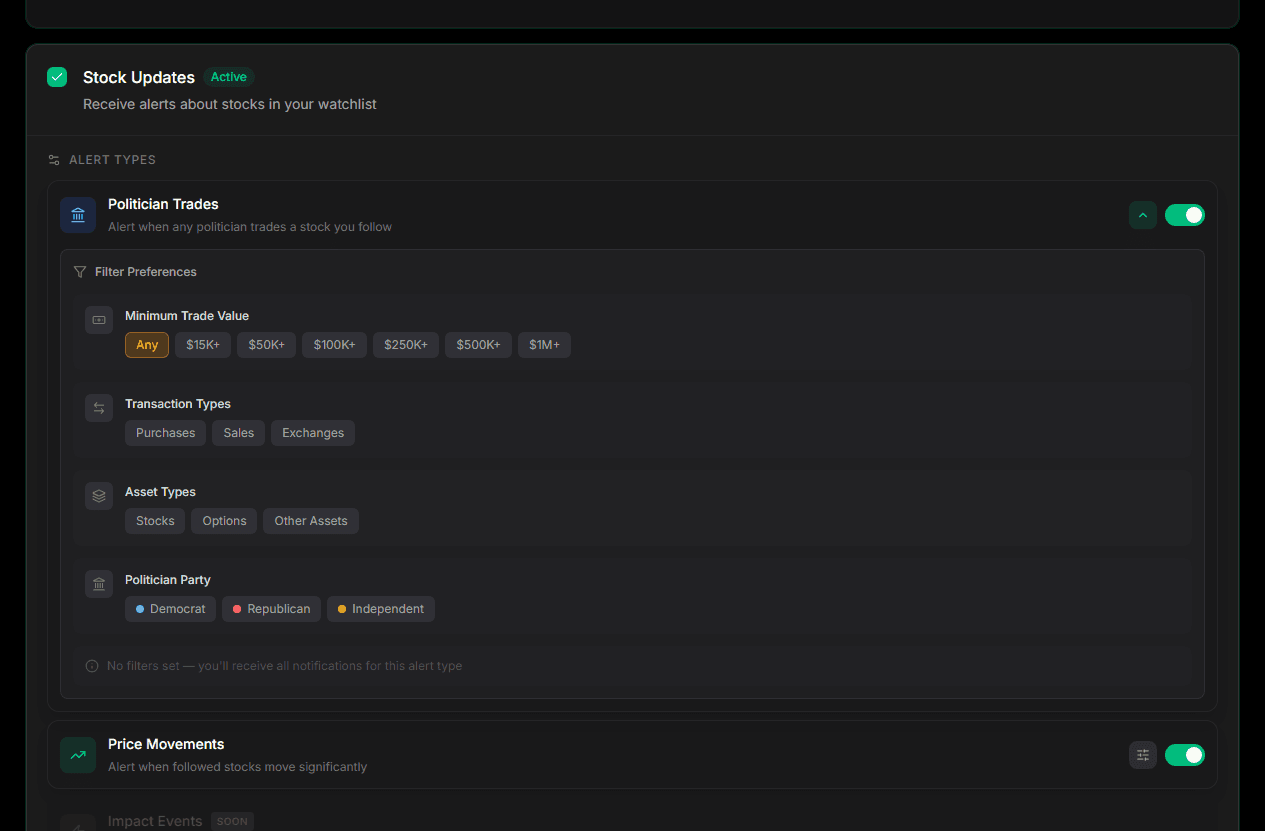The width and height of the screenshot is (1265, 831).
Task: Click the Price Movements trend arrow icon
Action: tap(78, 755)
